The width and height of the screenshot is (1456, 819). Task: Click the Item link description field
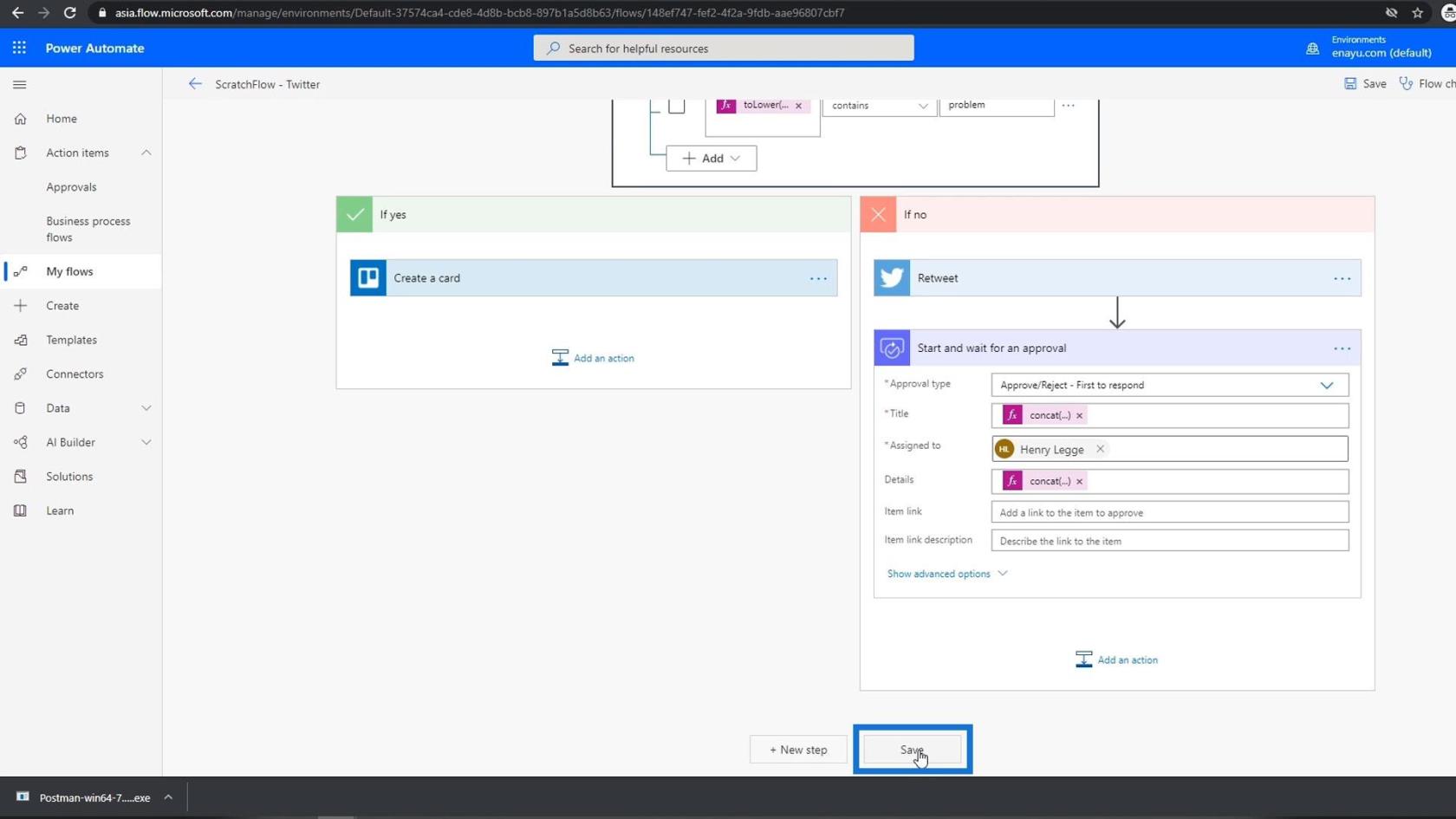click(1169, 541)
